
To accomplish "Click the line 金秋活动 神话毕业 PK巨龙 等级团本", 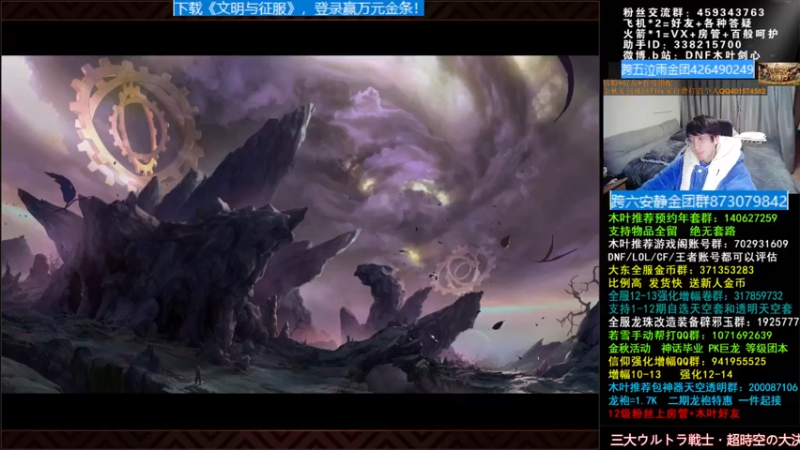I will (x=697, y=348).
